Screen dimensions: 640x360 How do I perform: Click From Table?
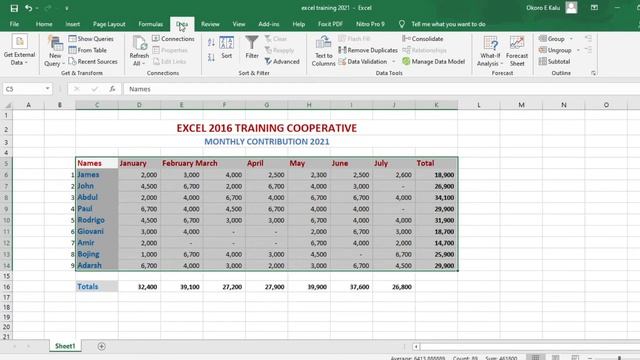[x=87, y=50]
